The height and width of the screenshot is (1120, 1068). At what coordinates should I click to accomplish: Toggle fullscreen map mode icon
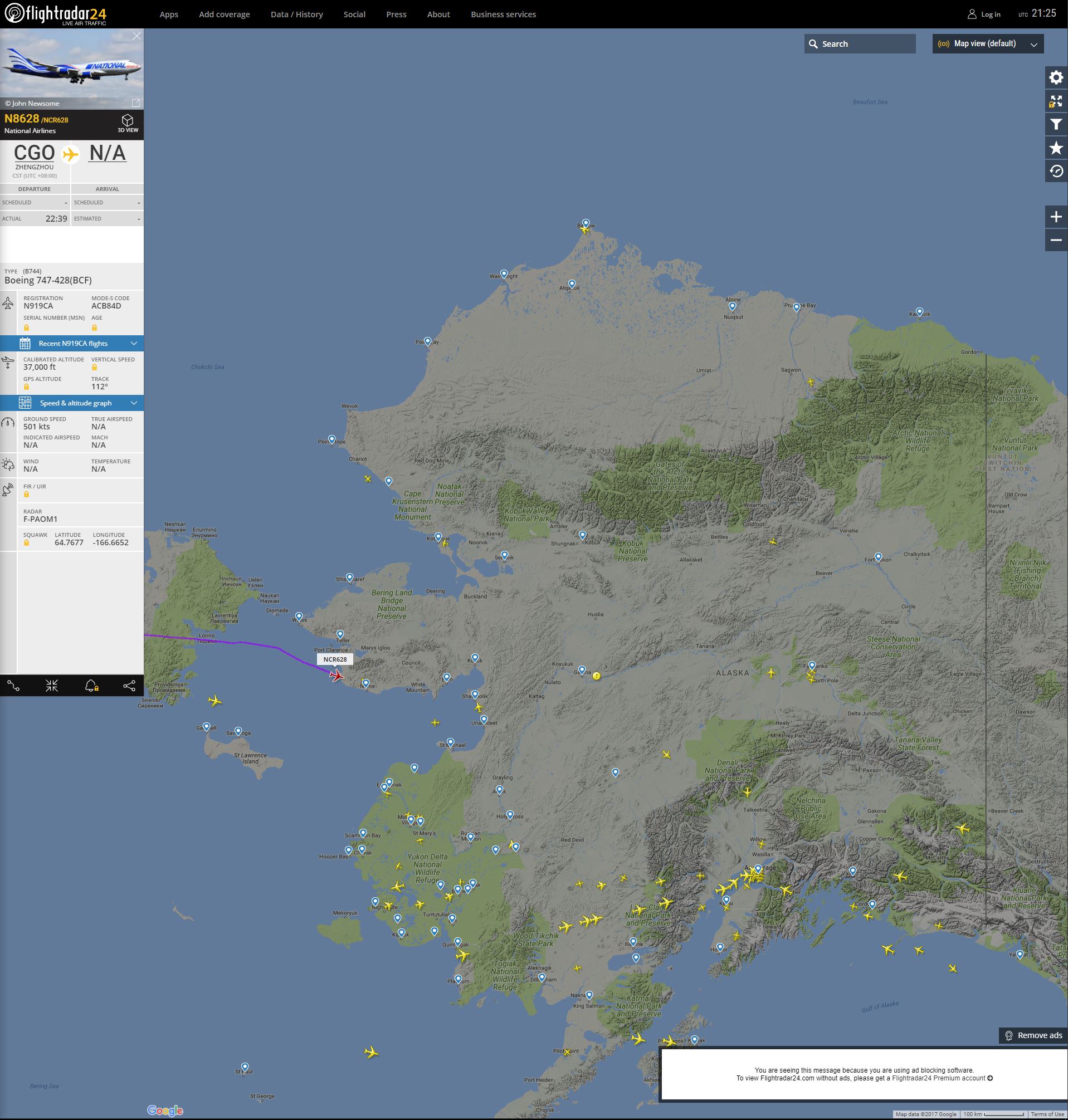1056,101
